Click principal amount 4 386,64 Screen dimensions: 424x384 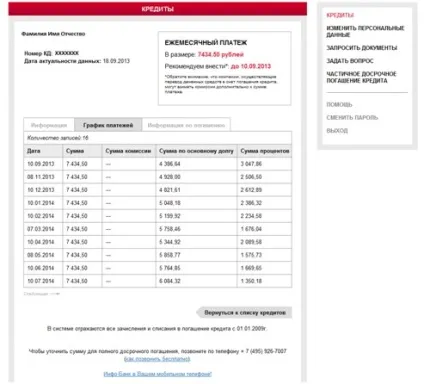[170, 164]
